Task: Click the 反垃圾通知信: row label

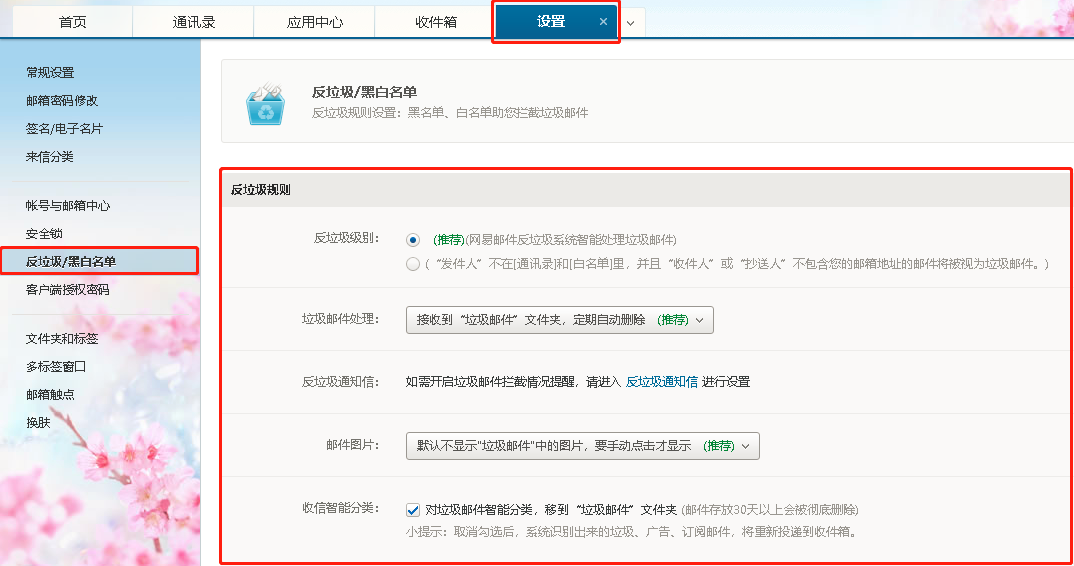Action: pos(340,382)
